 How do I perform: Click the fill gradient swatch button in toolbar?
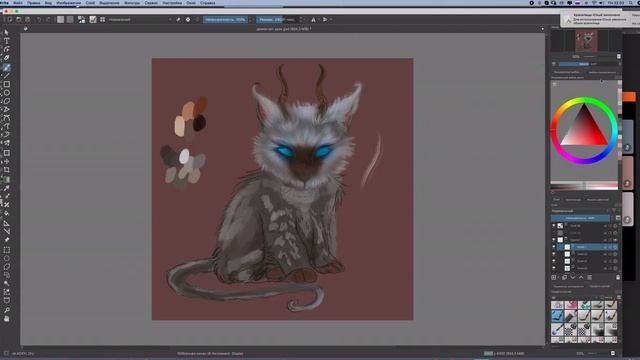coord(60,19)
